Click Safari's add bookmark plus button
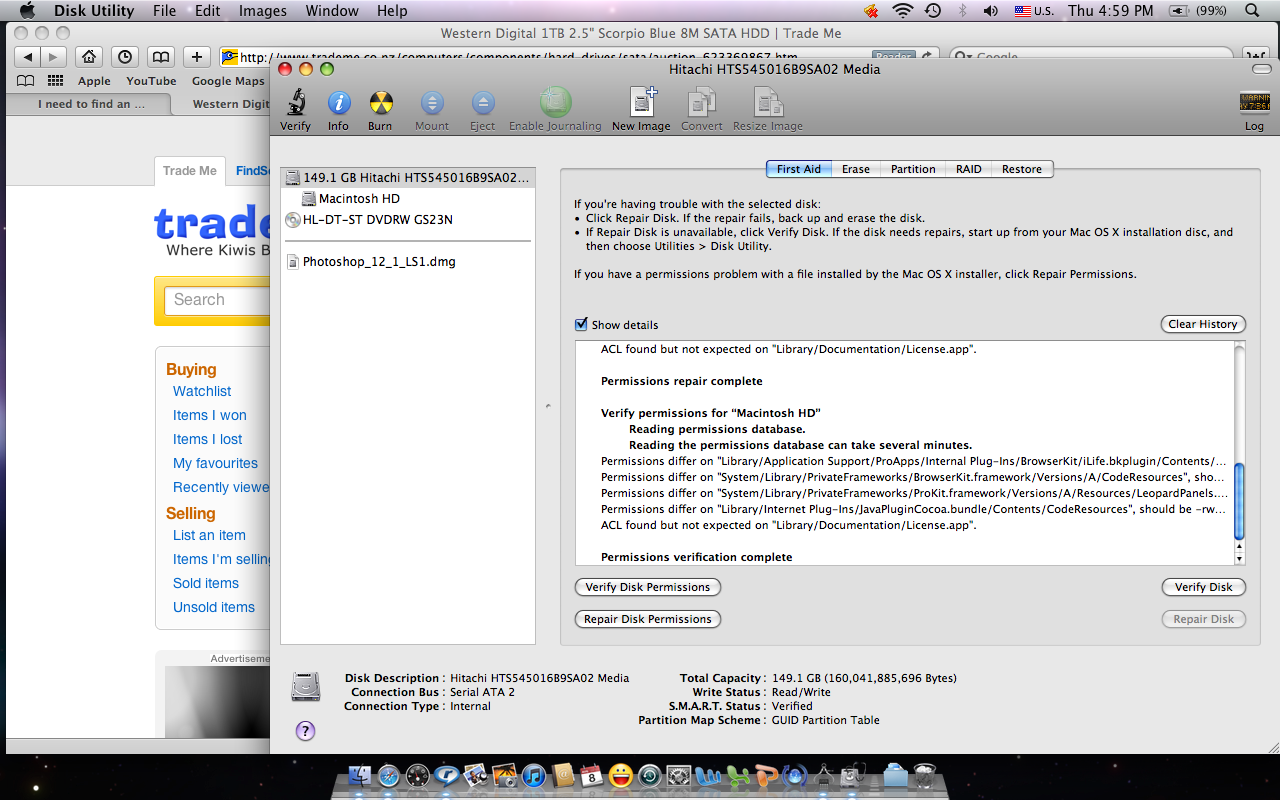Image resolution: width=1280 pixels, height=800 pixels. [x=197, y=57]
